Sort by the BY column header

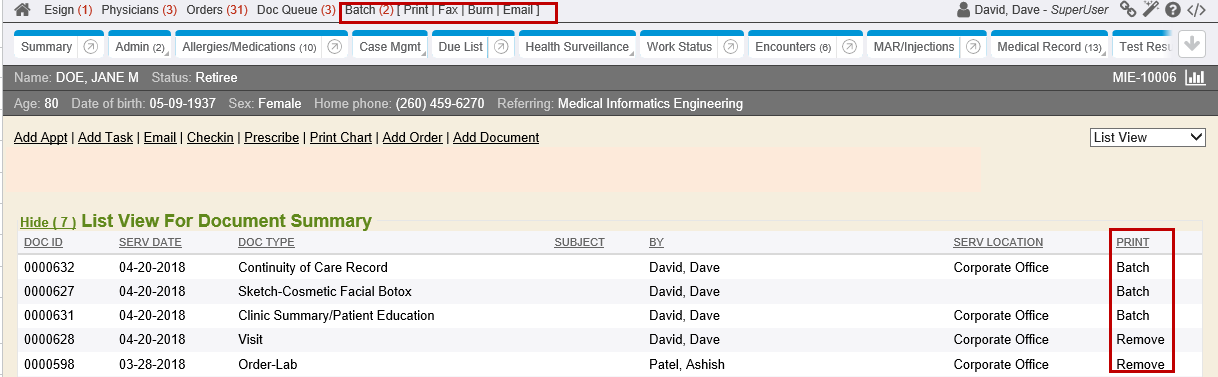click(656, 242)
